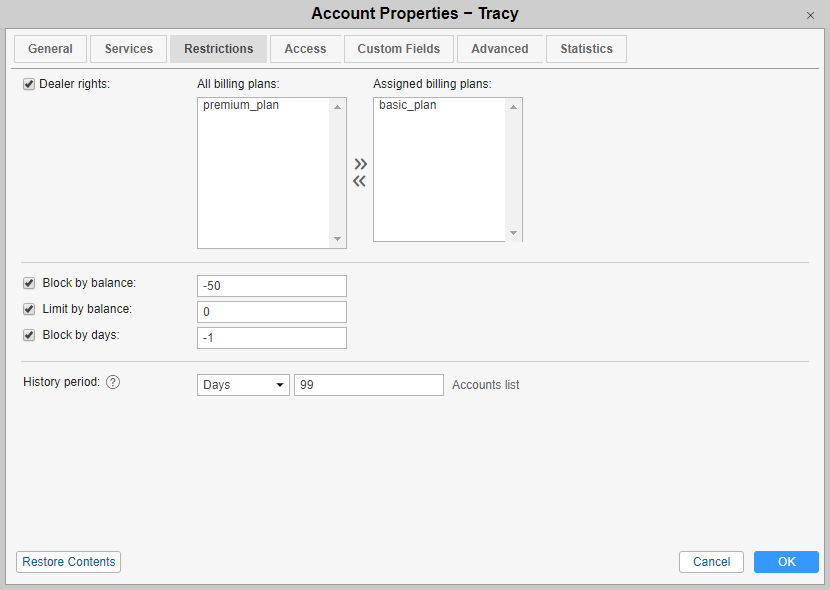
Task: Confirm with the OK button
Action: point(787,562)
